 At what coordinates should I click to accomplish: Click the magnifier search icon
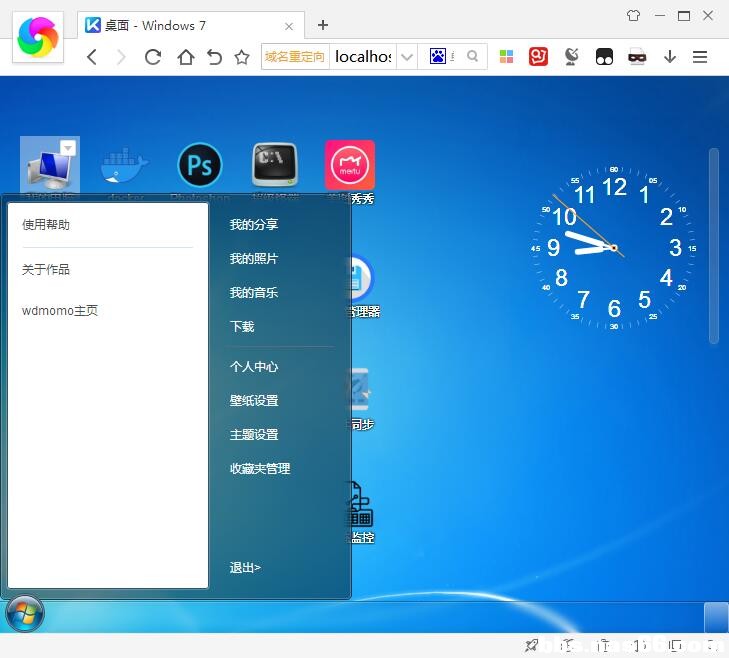tap(472, 56)
